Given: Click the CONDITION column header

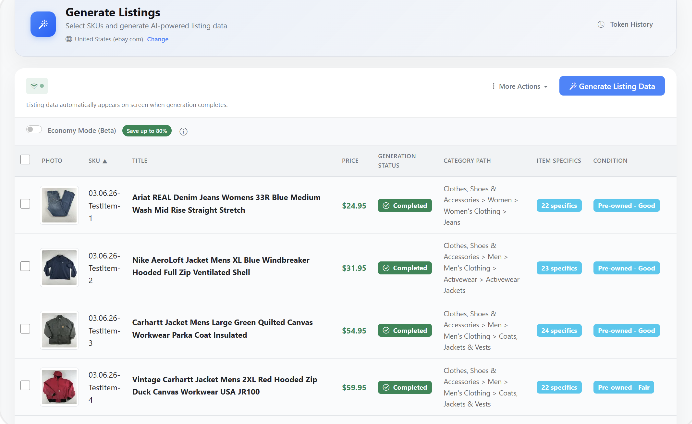Looking at the screenshot, I should (610, 161).
